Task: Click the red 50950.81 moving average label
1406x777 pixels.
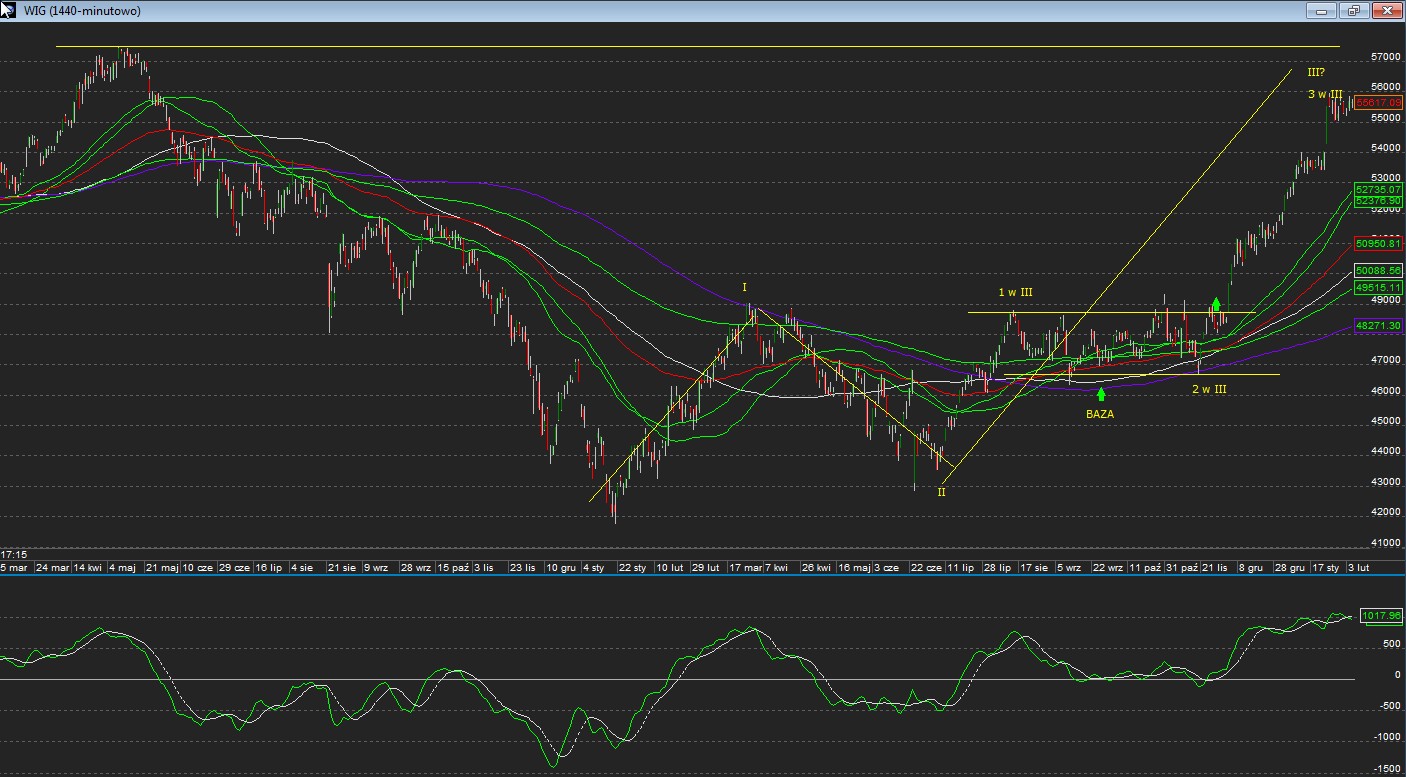Action: pyautogui.click(x=1378, y=243)
